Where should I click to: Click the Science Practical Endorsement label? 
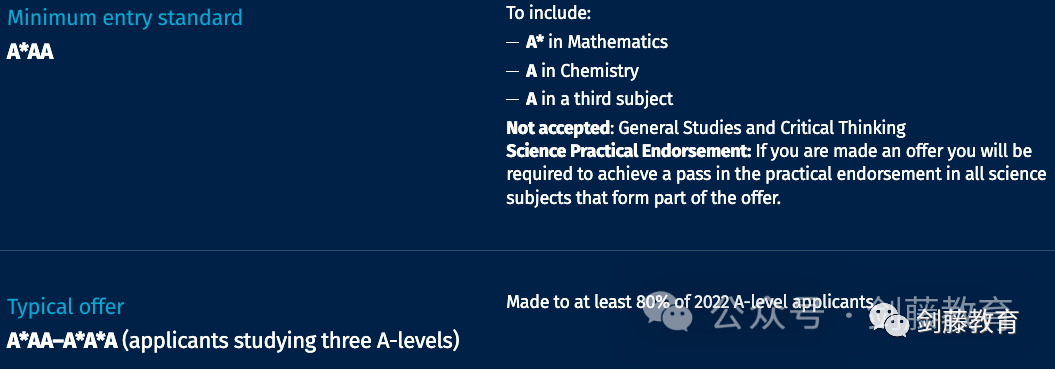[x=628, y=150]
